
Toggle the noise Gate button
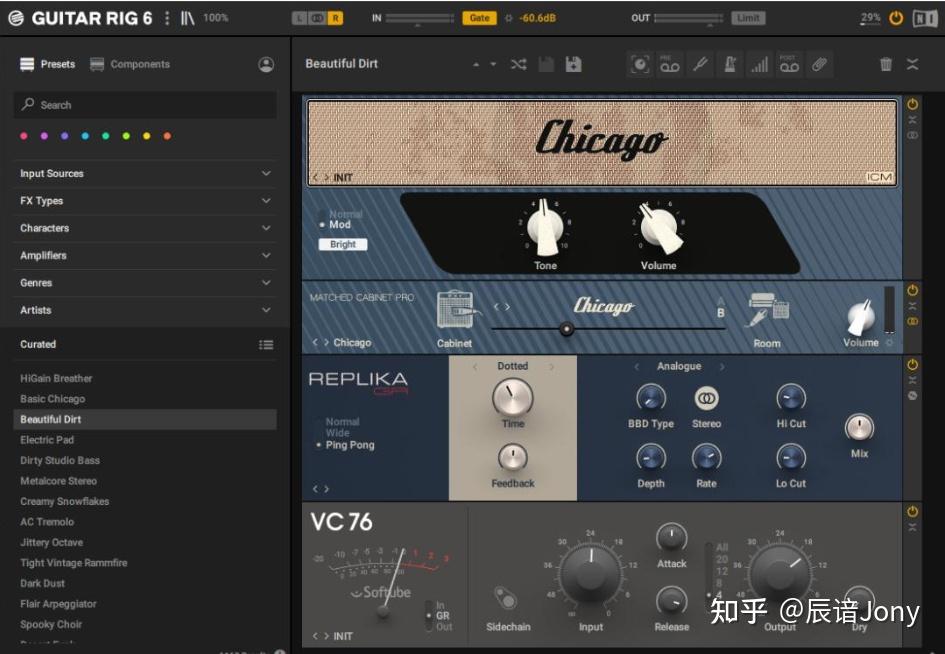[x=479, y=18]
